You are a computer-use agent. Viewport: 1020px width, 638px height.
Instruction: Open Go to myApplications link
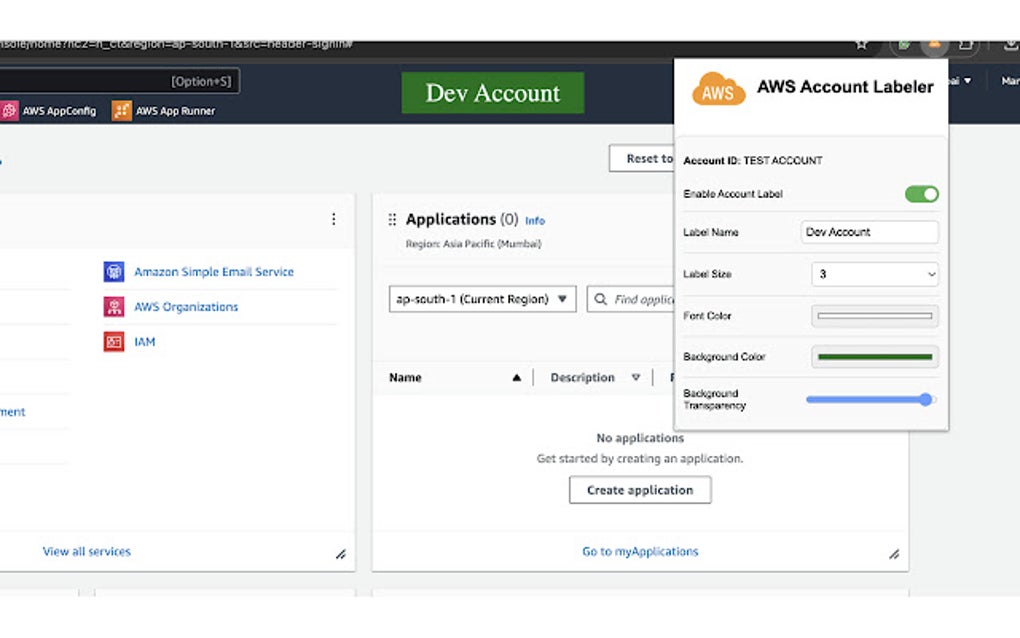[x=639, y=551]
